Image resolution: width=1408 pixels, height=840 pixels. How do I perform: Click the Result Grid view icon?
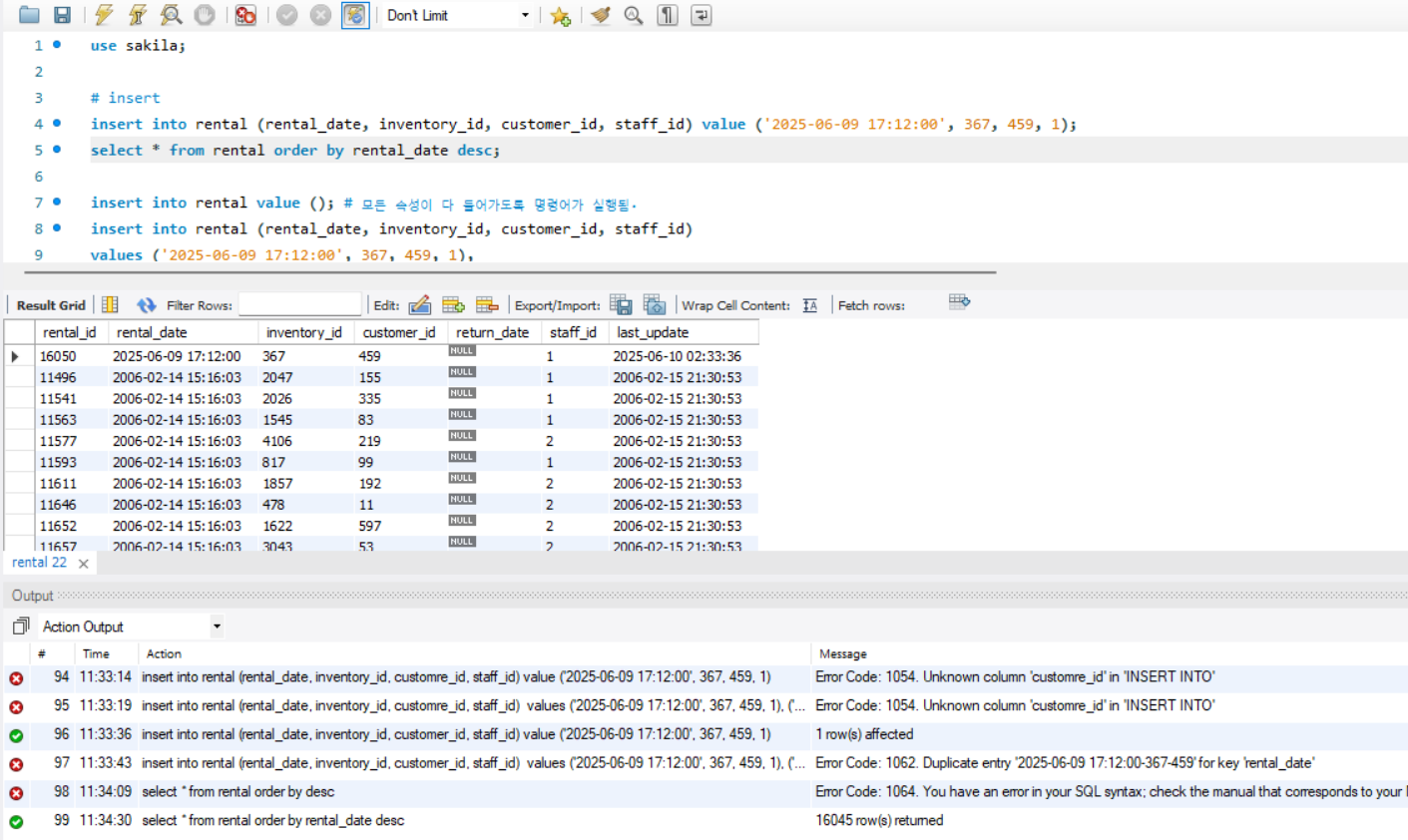pyautogui.click(x=110, y=305)
